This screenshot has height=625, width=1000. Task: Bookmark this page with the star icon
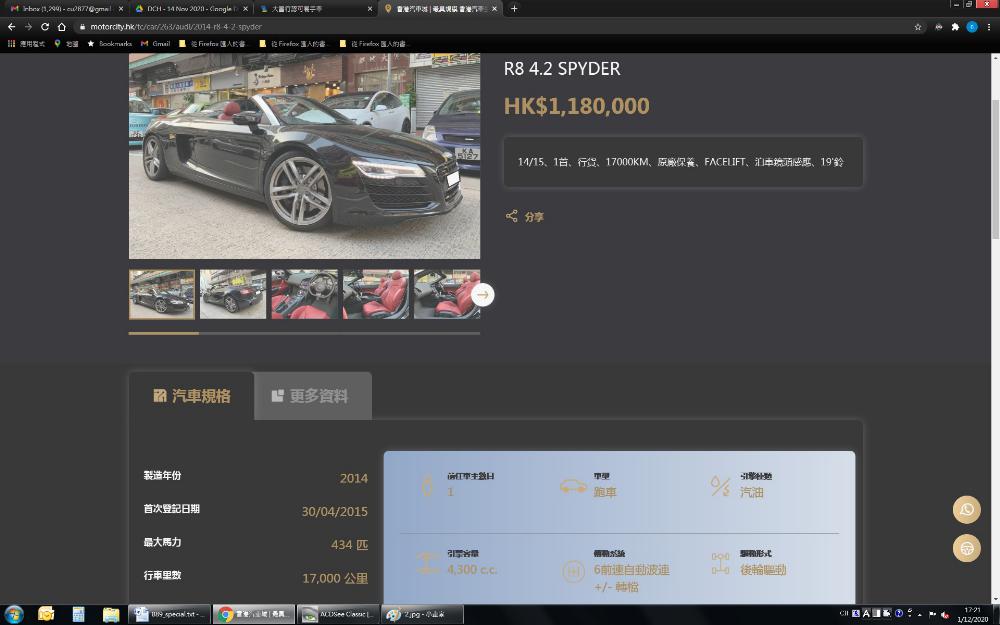pos(918,27)
